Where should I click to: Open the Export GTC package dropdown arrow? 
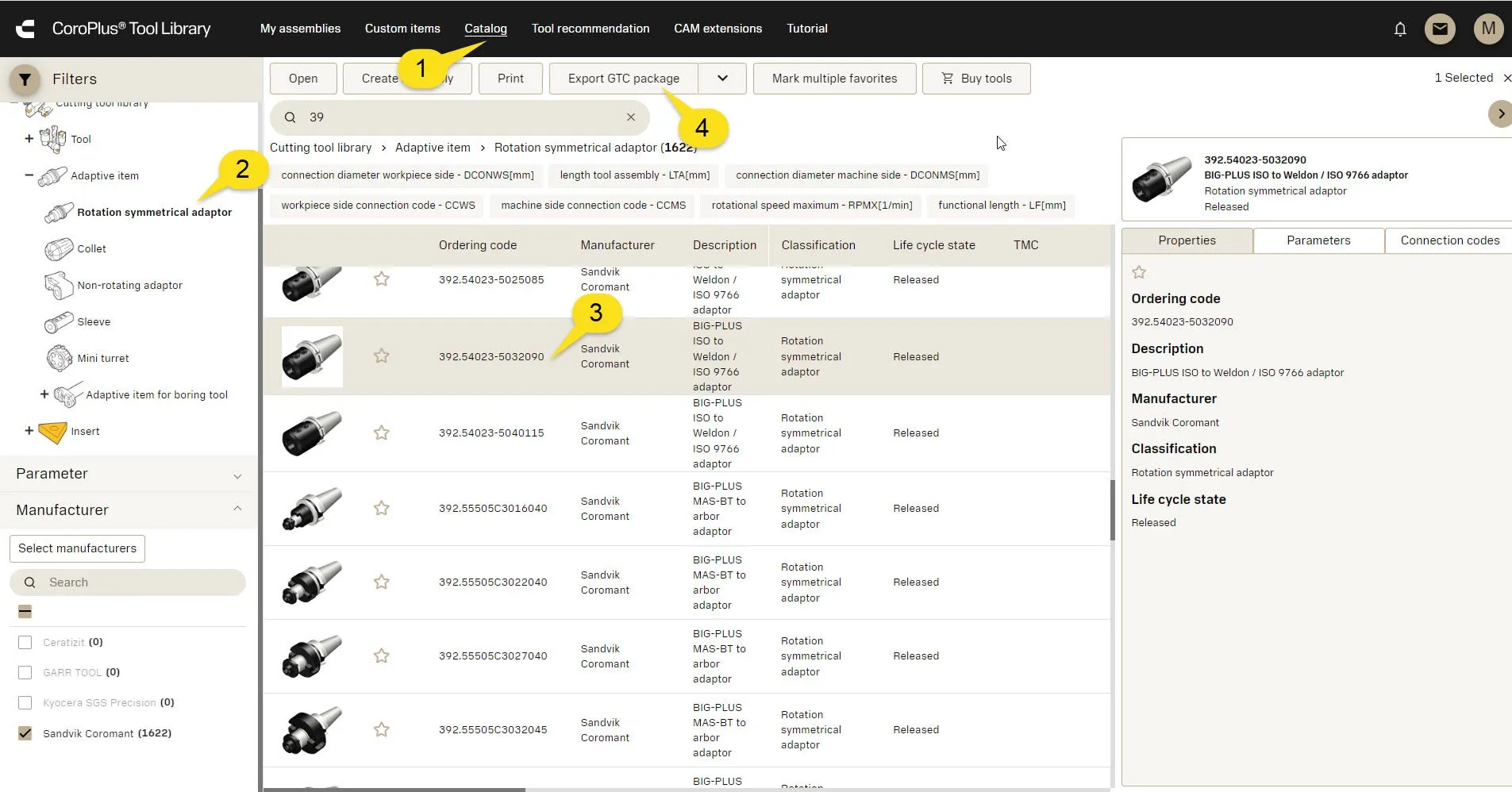[722, 79]
